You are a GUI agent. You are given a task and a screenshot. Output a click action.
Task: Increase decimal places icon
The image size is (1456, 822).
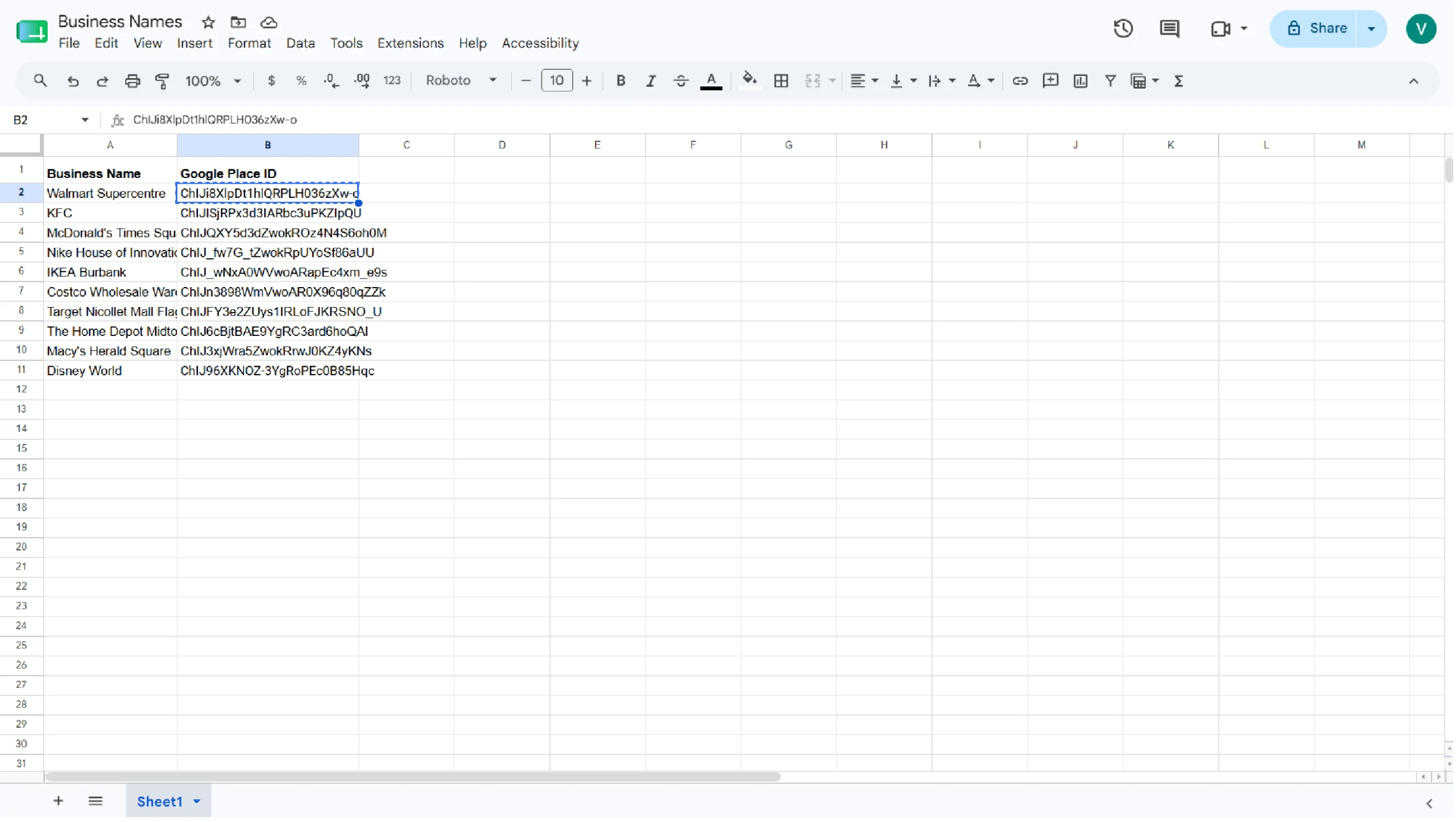[362, 81]
